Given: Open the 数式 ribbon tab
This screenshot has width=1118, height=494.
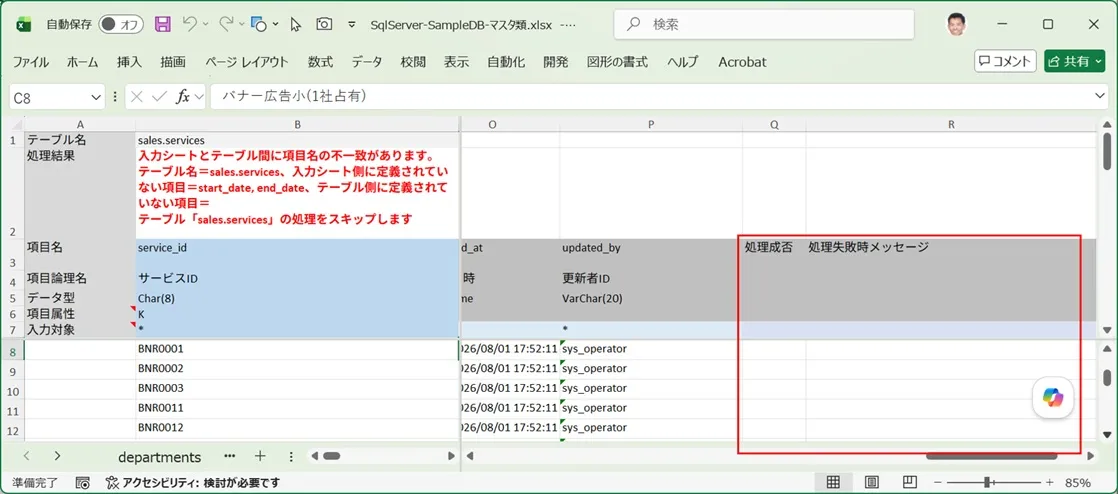Looking at the screenshot, I should pos(321,62).
